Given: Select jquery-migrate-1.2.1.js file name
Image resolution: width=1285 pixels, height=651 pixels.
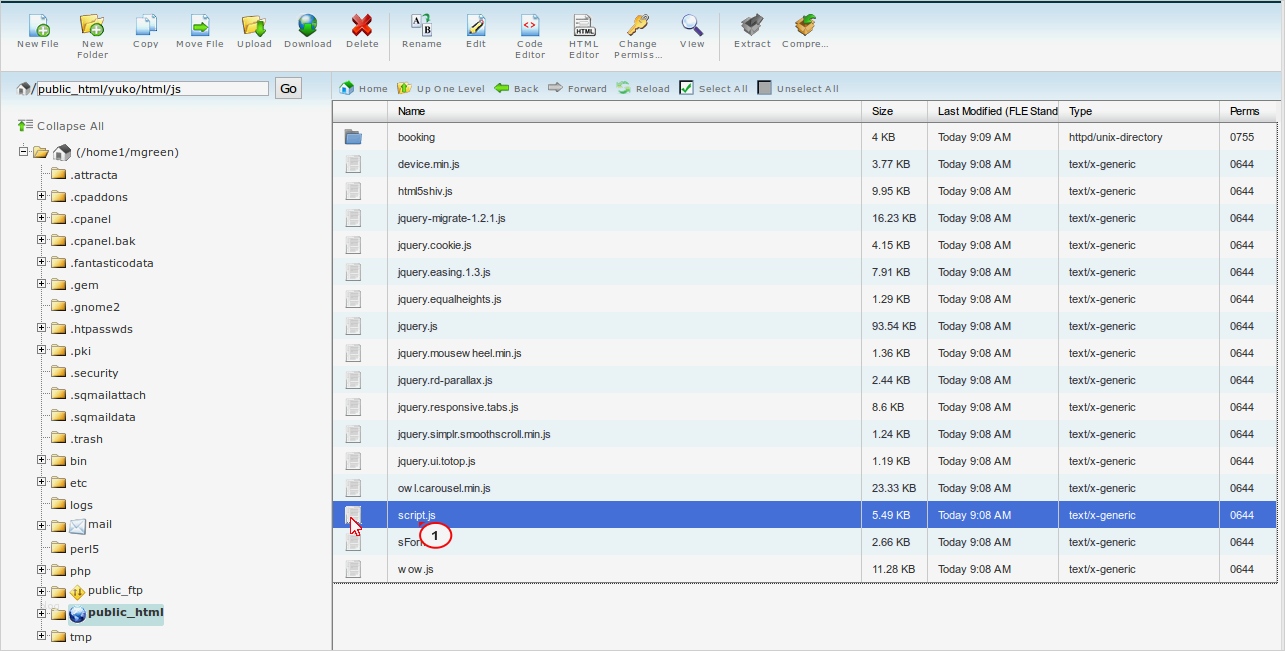Looking at the screenshot, I should click(451, 218).
